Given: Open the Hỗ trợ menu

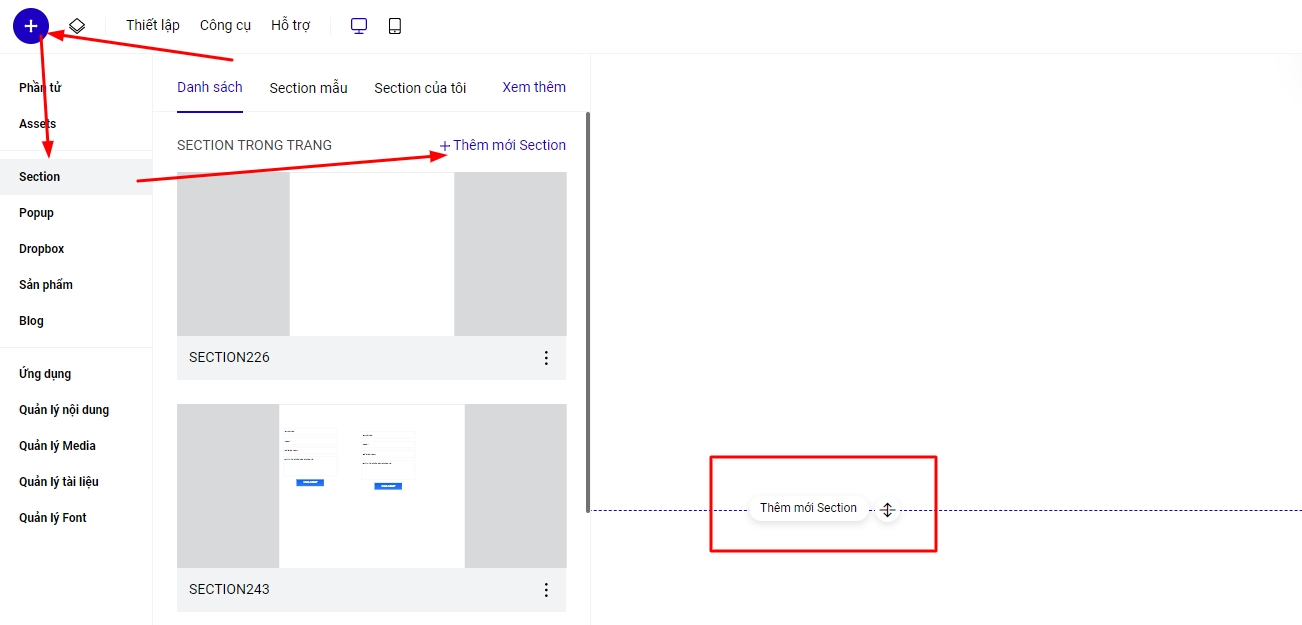Looking at the screenshot, I should tap(290, 26).
